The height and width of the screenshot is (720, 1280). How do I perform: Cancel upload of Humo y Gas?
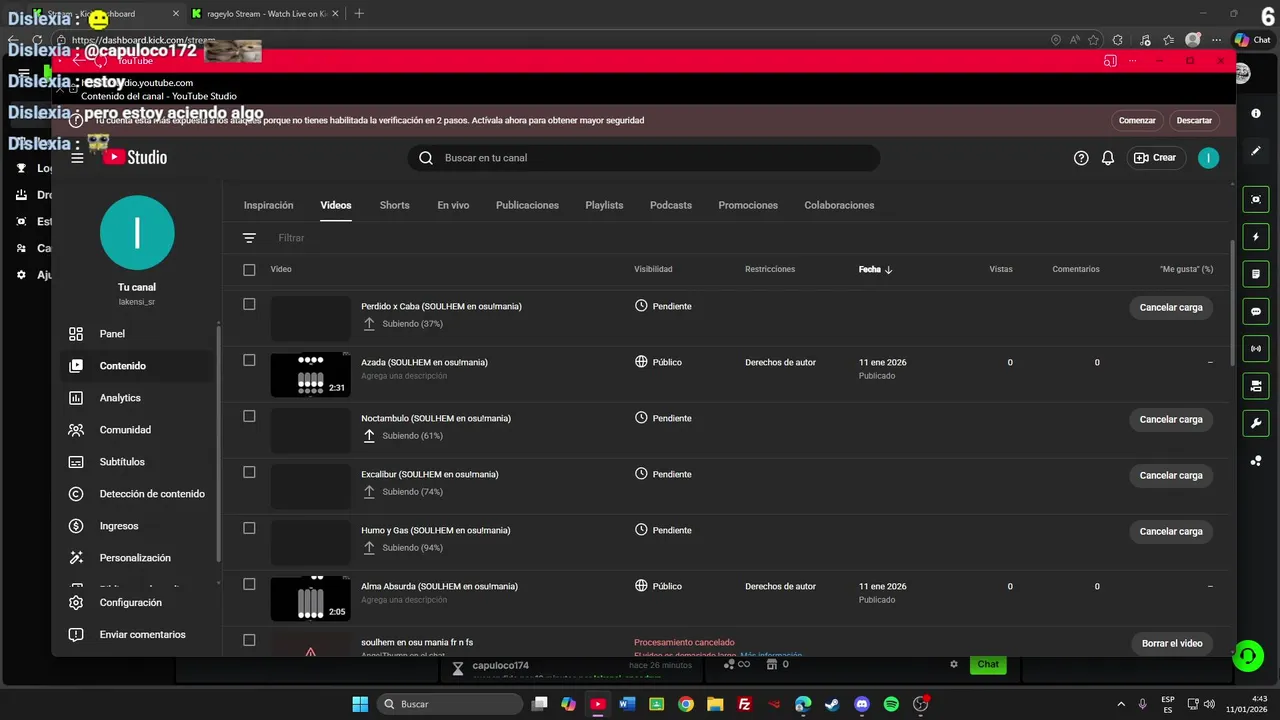1171,531
